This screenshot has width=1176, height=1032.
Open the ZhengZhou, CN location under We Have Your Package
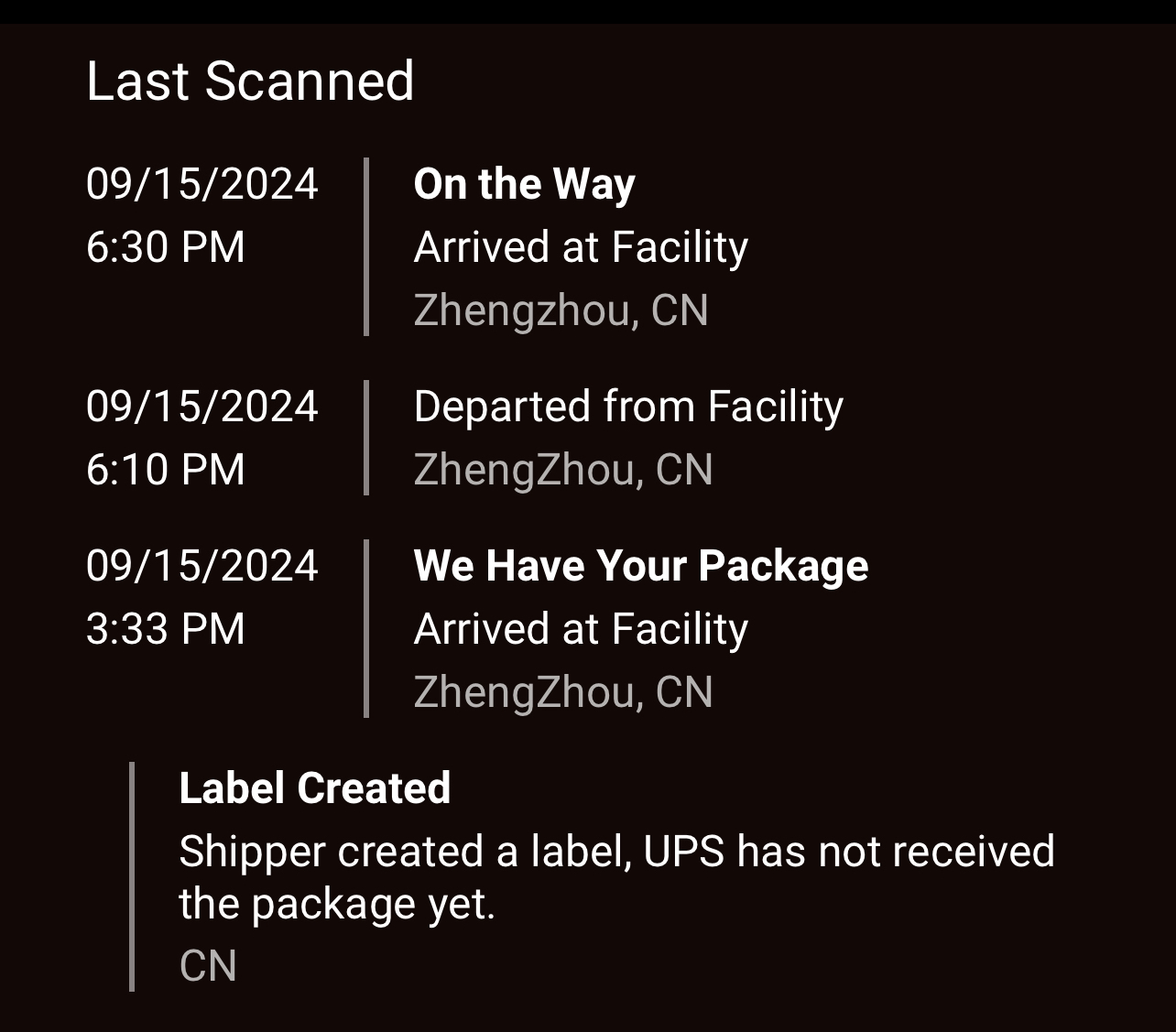563,692
